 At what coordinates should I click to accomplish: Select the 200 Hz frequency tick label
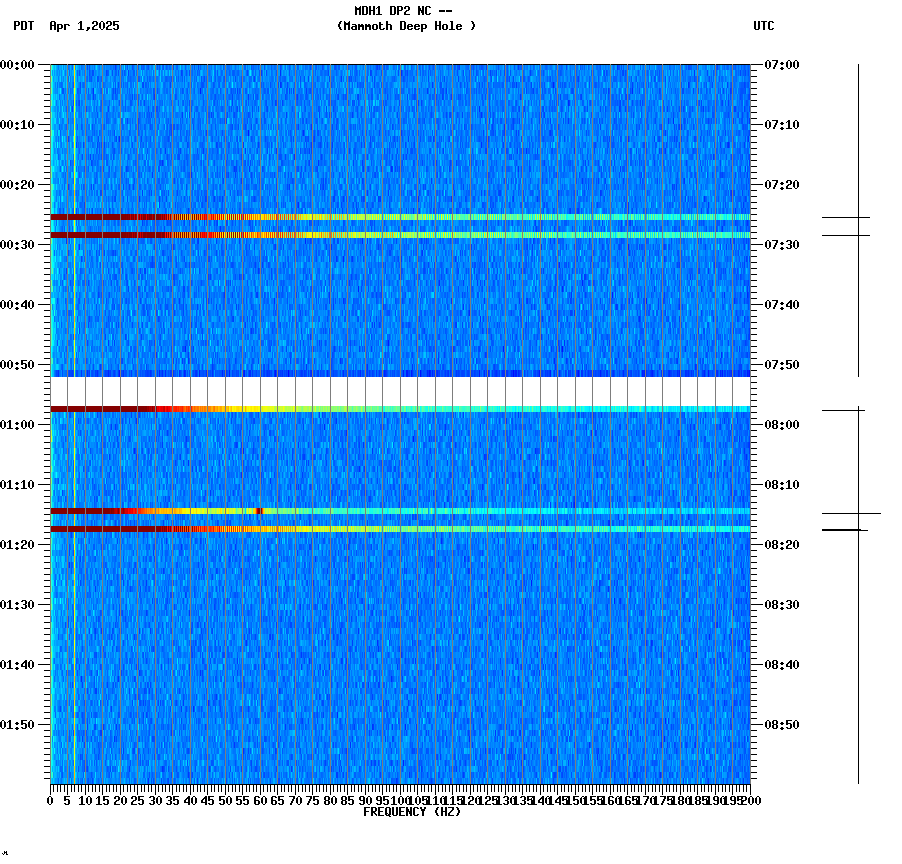[749, 800]
